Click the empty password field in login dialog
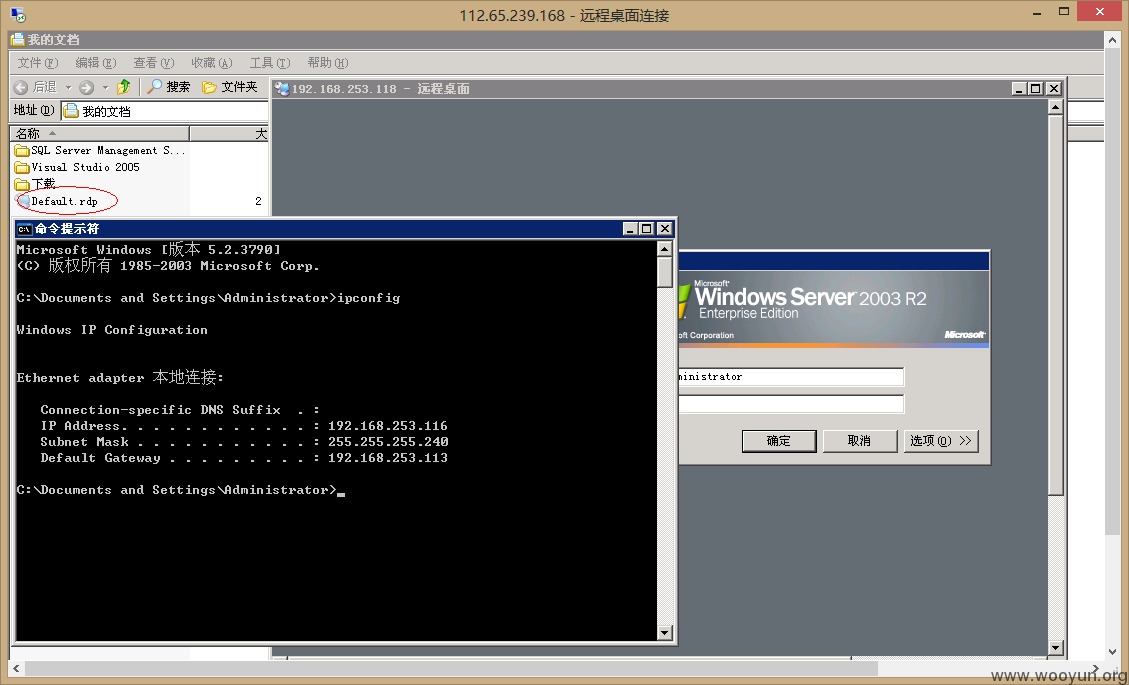This screenshot has width=1129, height=685. 791,404
